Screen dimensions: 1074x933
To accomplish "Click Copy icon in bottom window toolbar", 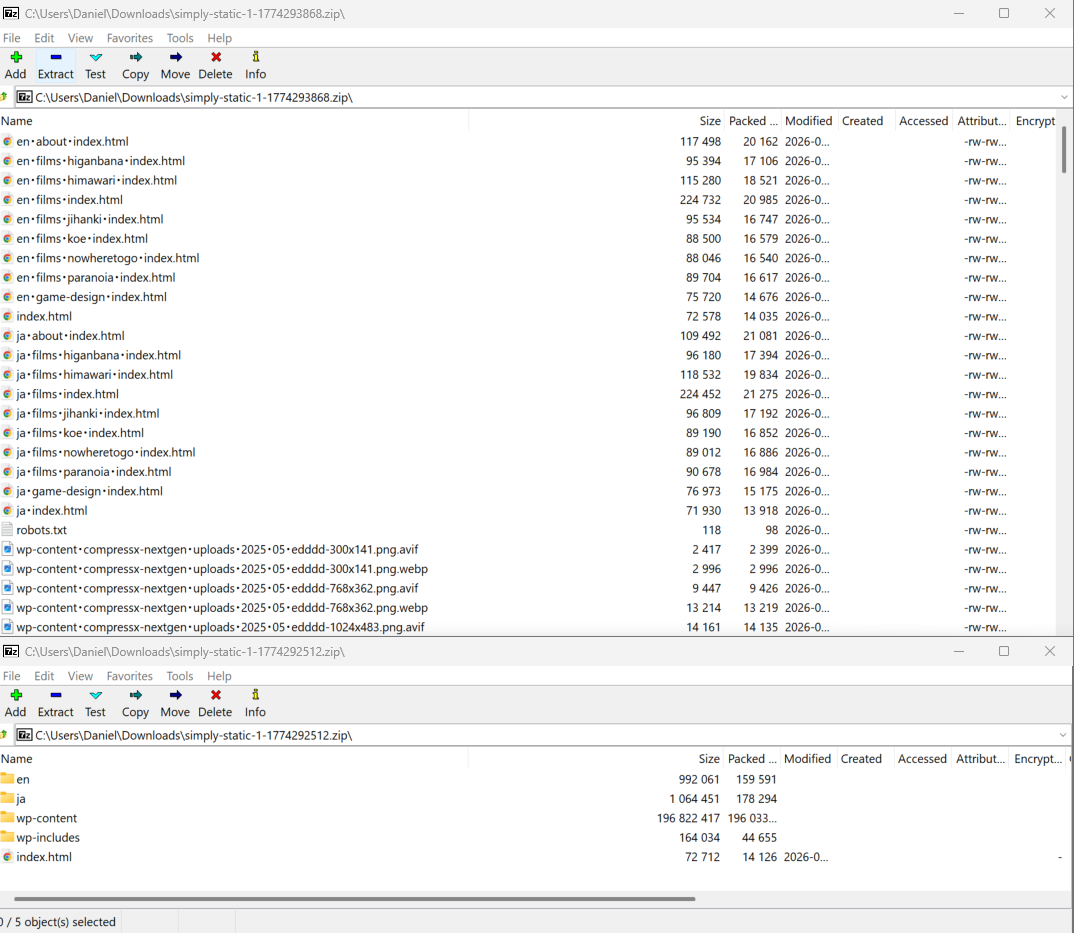I will 136,695.
